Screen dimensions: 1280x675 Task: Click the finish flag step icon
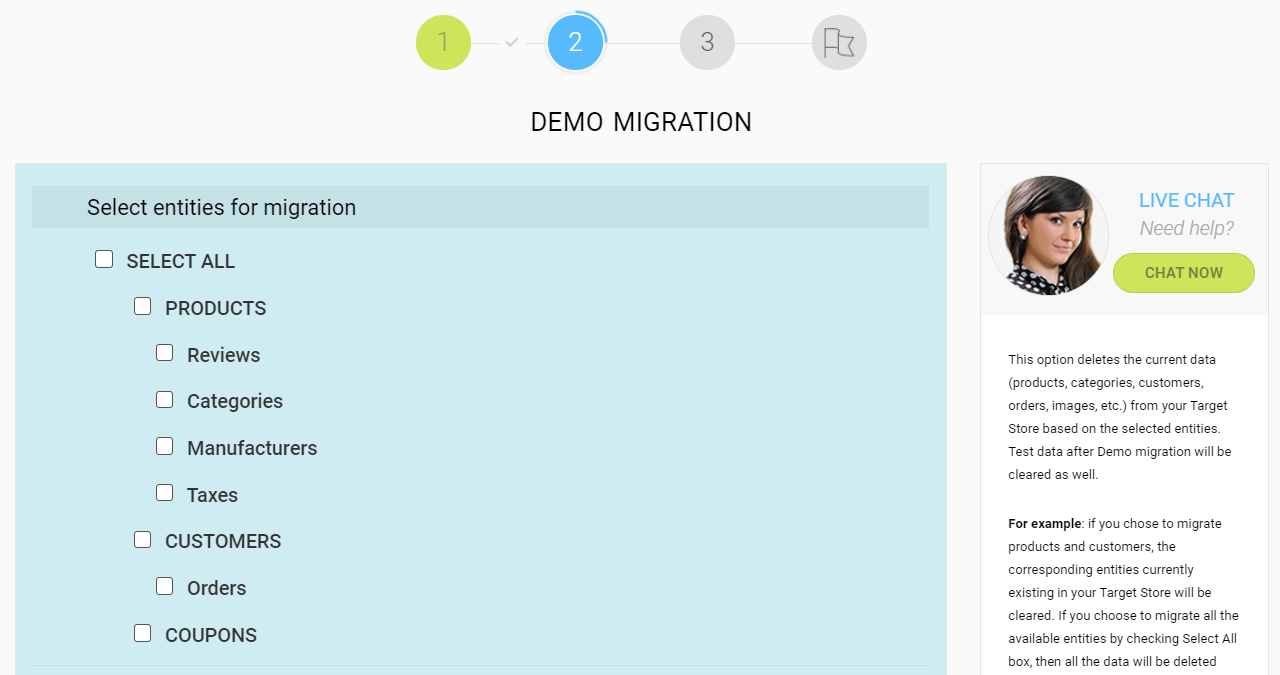pyautogui.click(x=839, y=43)
